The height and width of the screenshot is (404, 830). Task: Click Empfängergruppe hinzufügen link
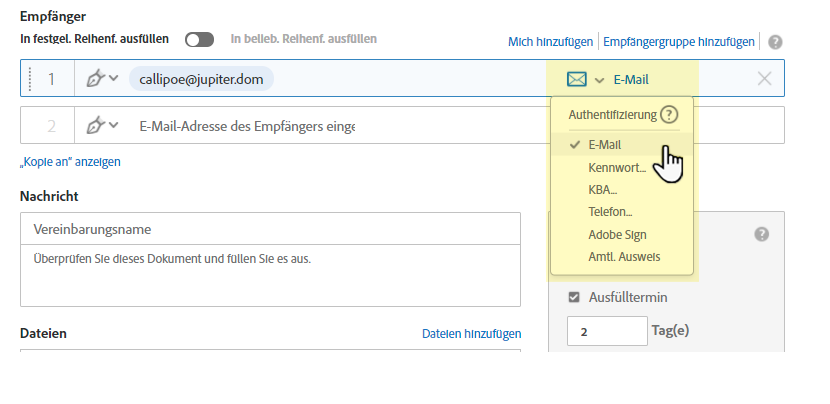coord(679,42)
